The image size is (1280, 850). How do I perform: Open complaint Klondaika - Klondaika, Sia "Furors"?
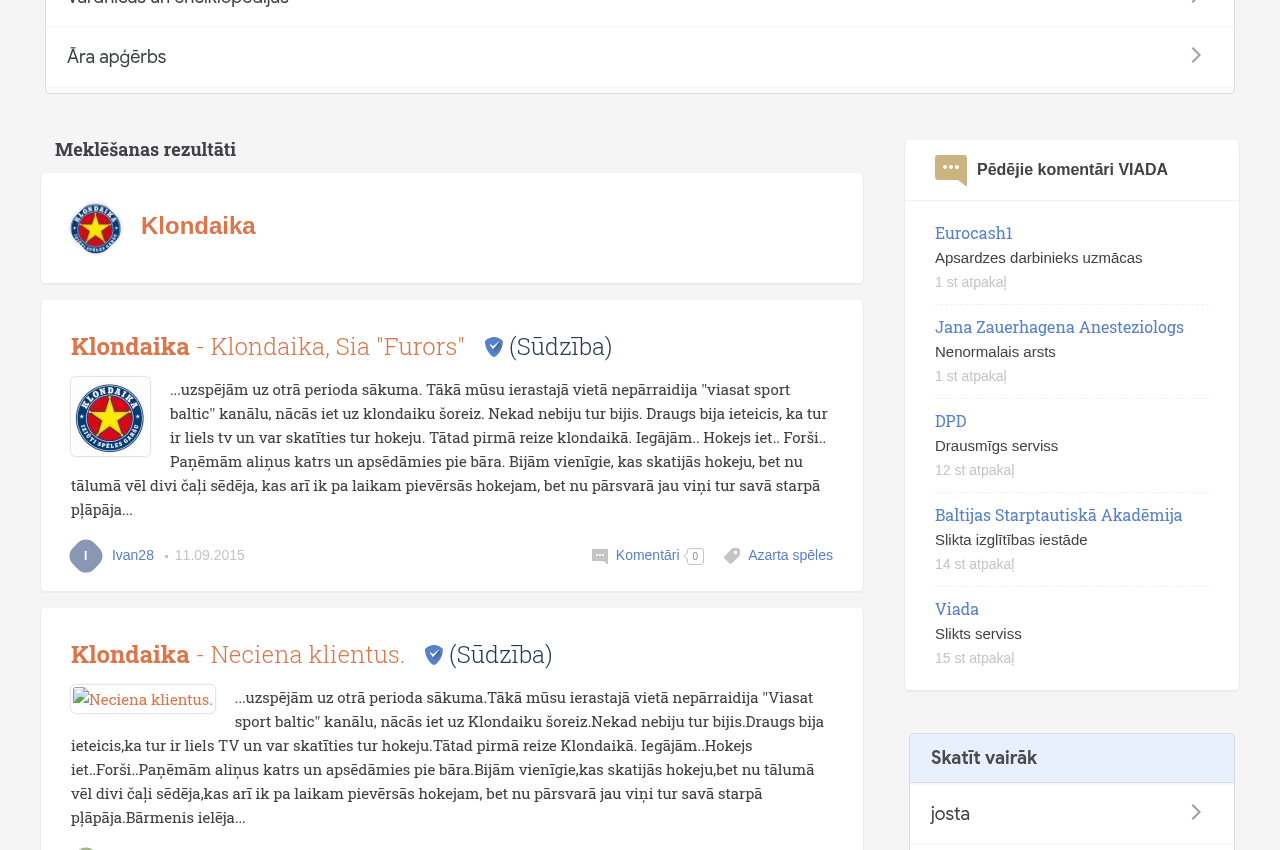[x=268, y=346]
